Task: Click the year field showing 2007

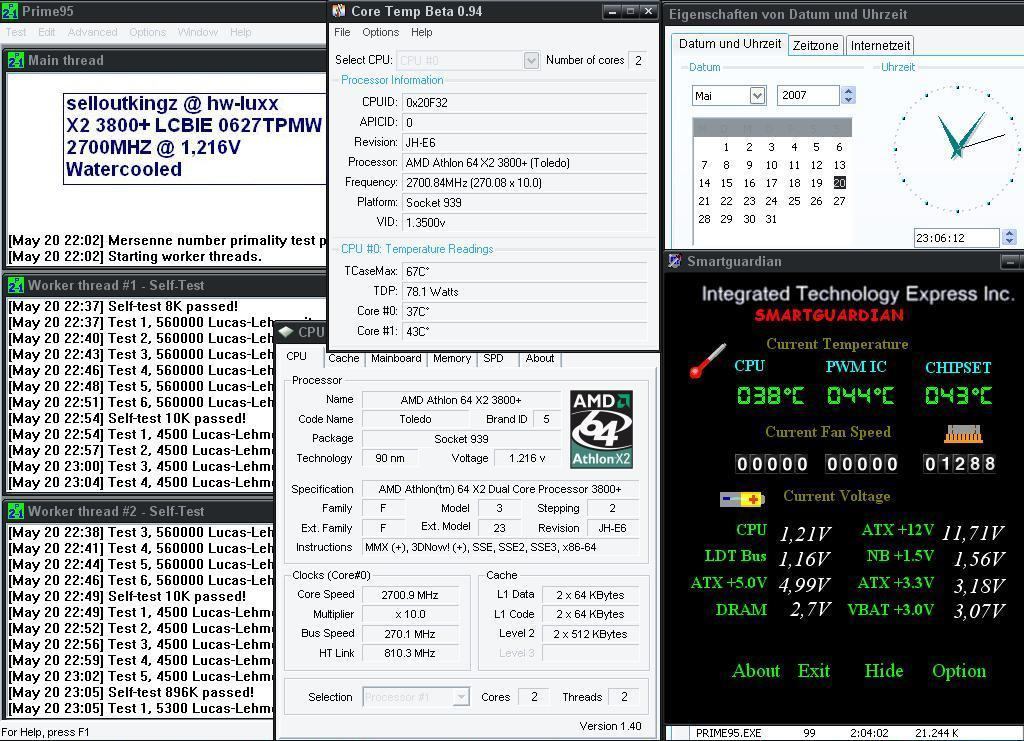Action: click(x=808, y=95)
